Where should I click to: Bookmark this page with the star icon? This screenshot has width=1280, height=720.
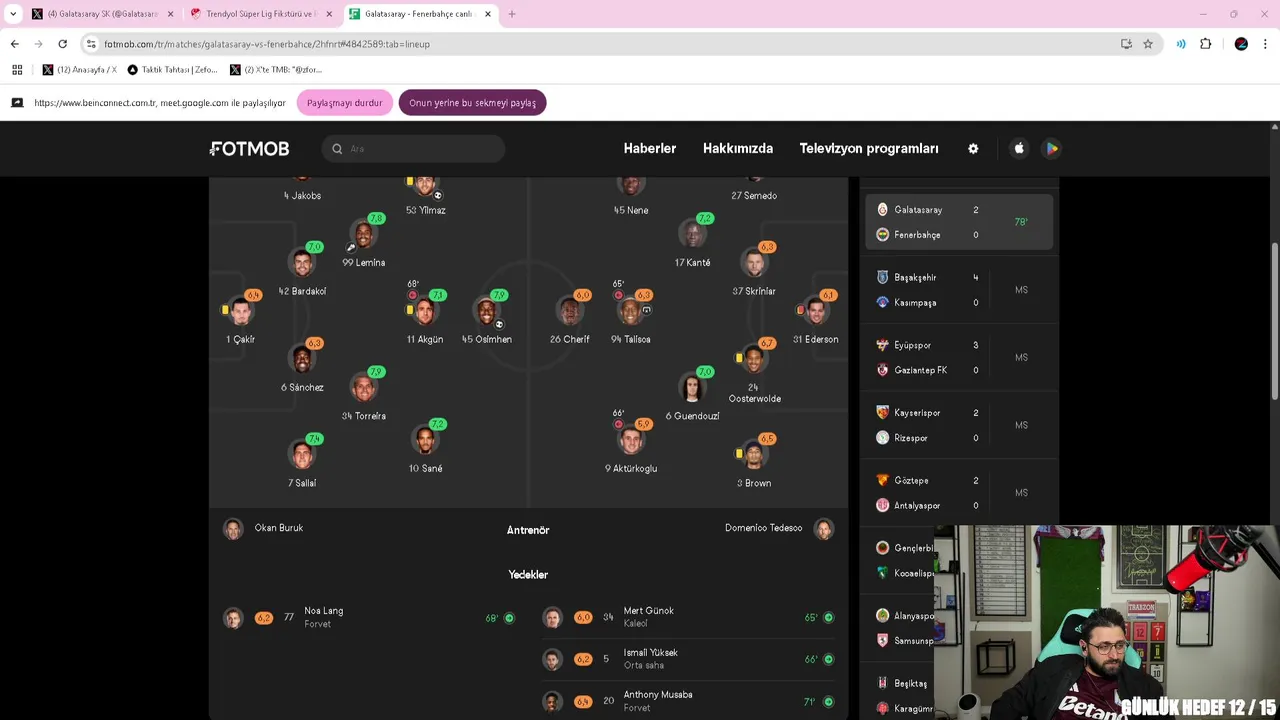[x=1148, y=44]
